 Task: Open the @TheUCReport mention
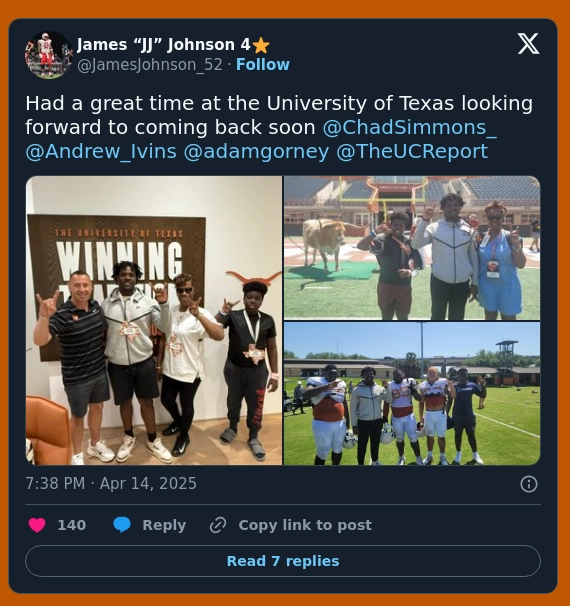pos(412,151)
